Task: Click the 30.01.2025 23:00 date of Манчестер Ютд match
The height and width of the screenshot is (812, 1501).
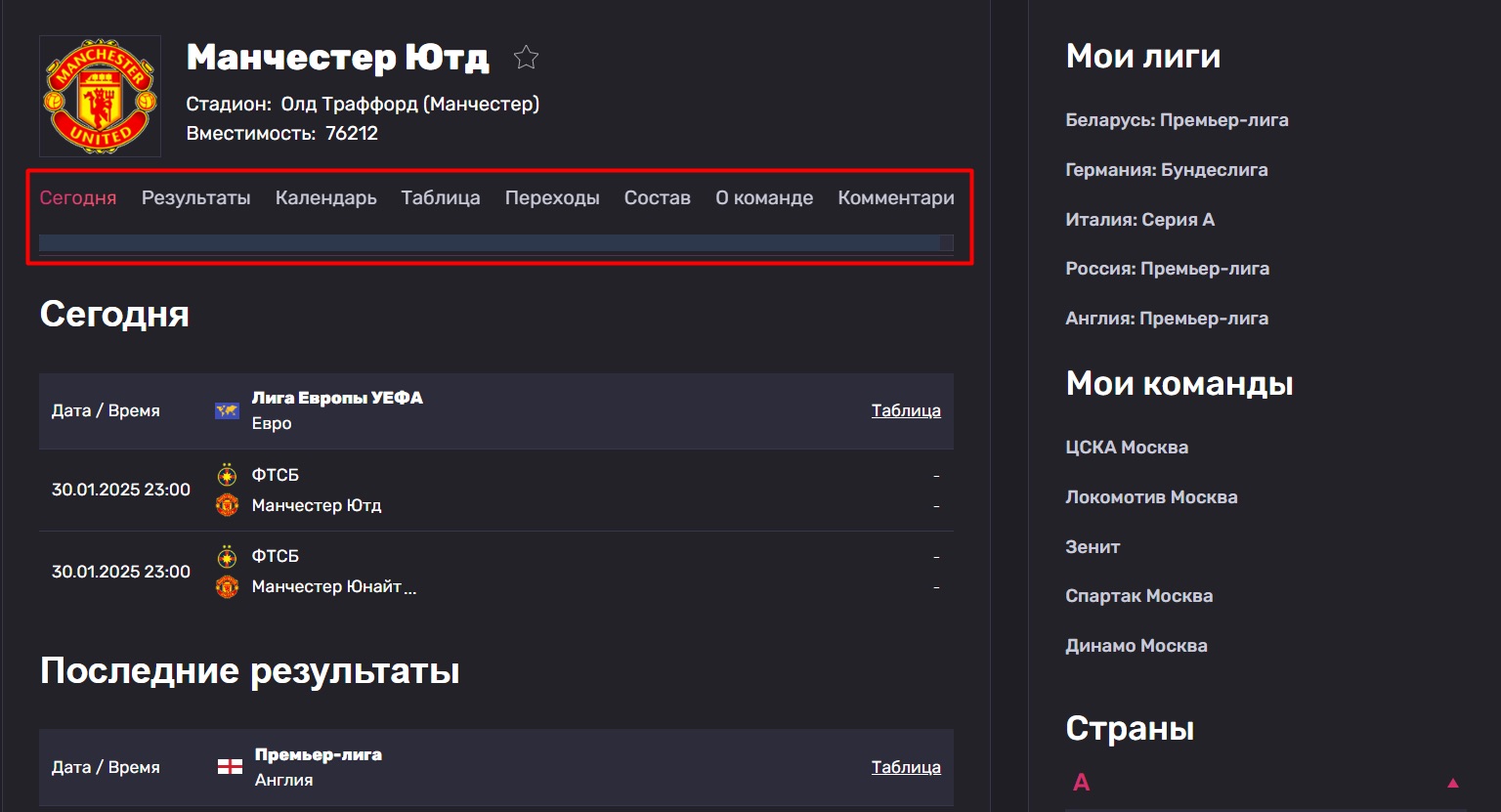Action: pyautogui.click(x=121, y=490)
